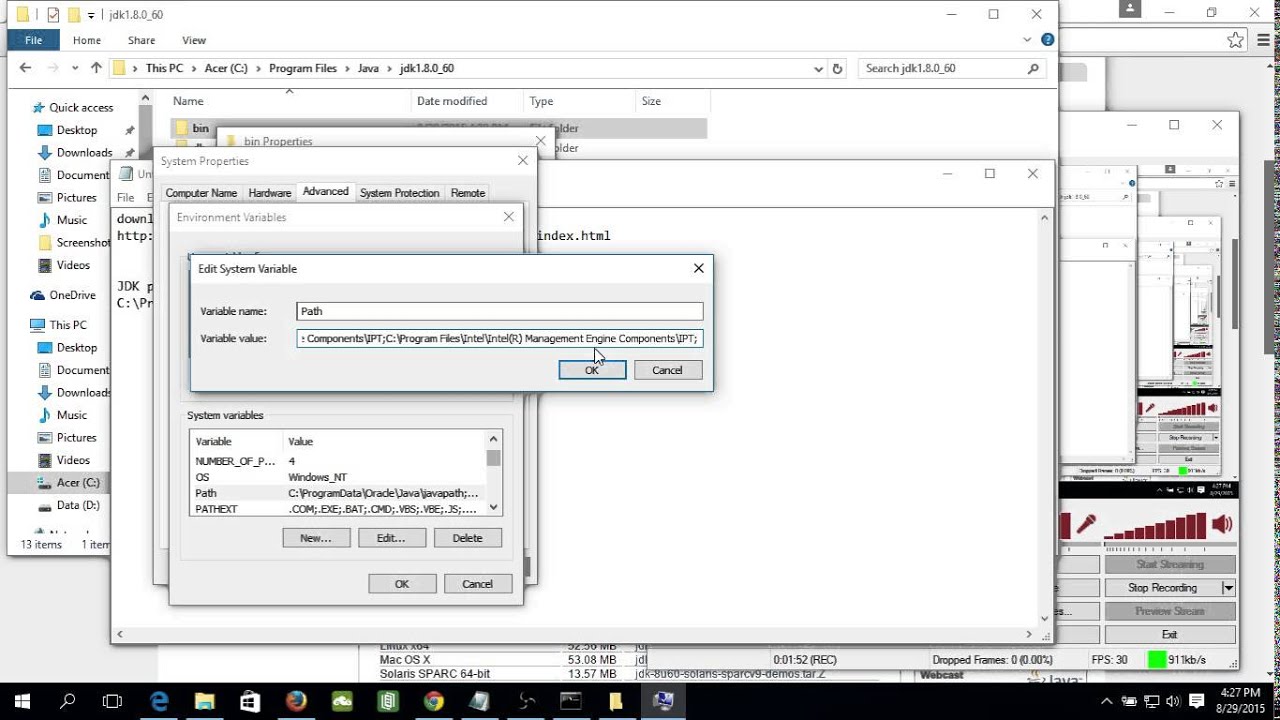Open the Computer Name tab
The height and width of the screenshot is (720, 1280).
pos(201,193)
